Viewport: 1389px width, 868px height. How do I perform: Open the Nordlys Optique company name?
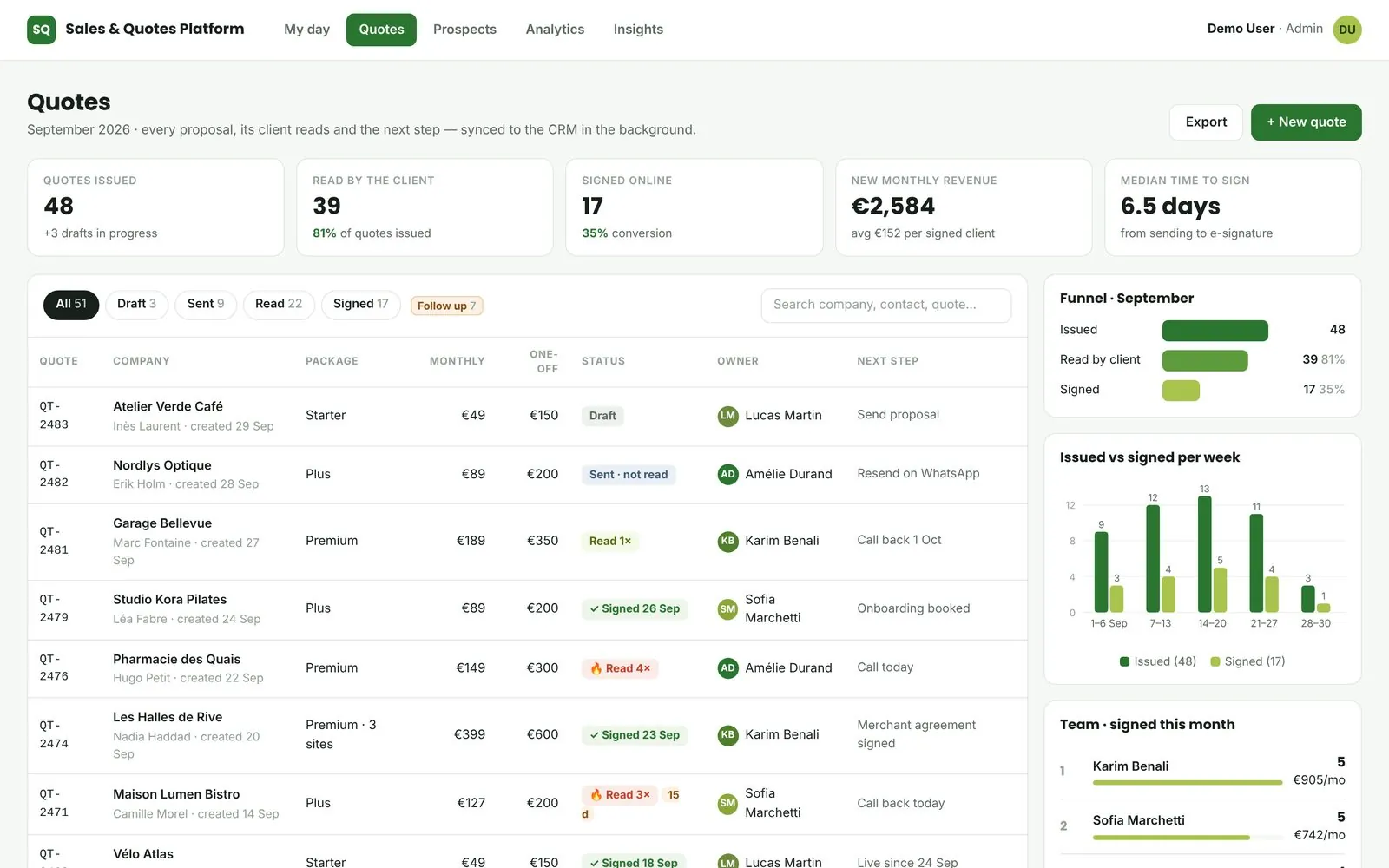coord(162,465)
